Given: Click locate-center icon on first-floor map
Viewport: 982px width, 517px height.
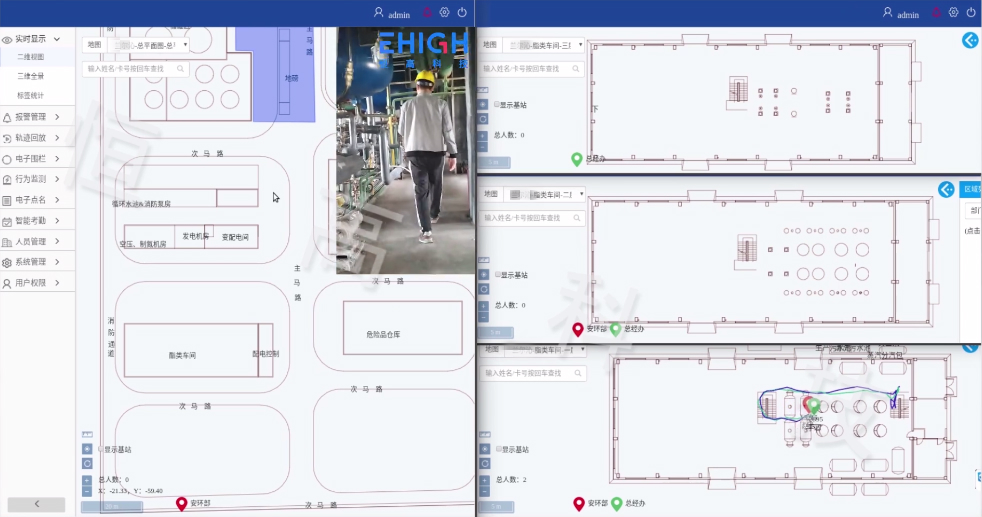Looking at the screenshot, I should [485, 449].
